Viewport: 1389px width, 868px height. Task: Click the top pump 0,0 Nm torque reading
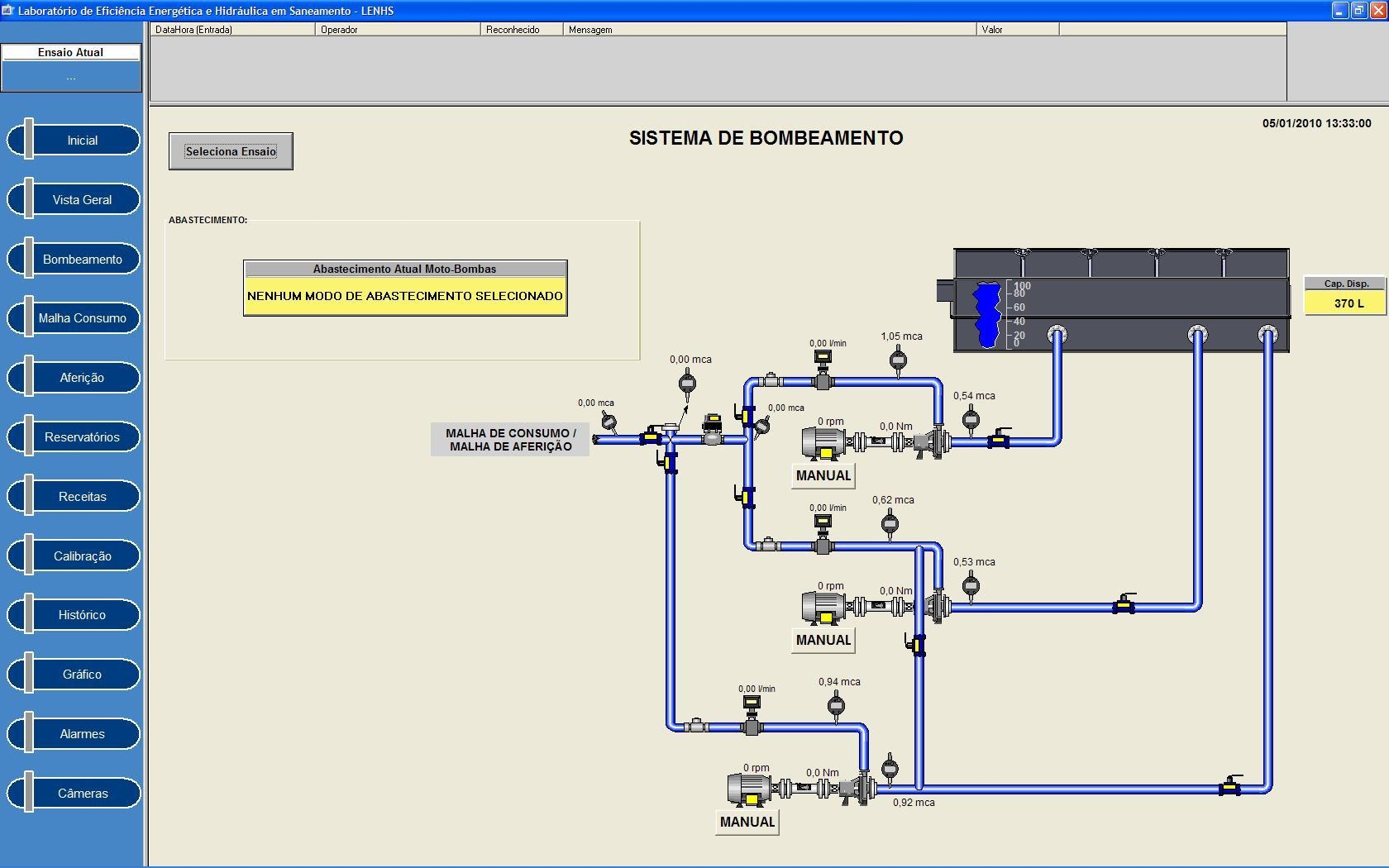coord(896,427)
